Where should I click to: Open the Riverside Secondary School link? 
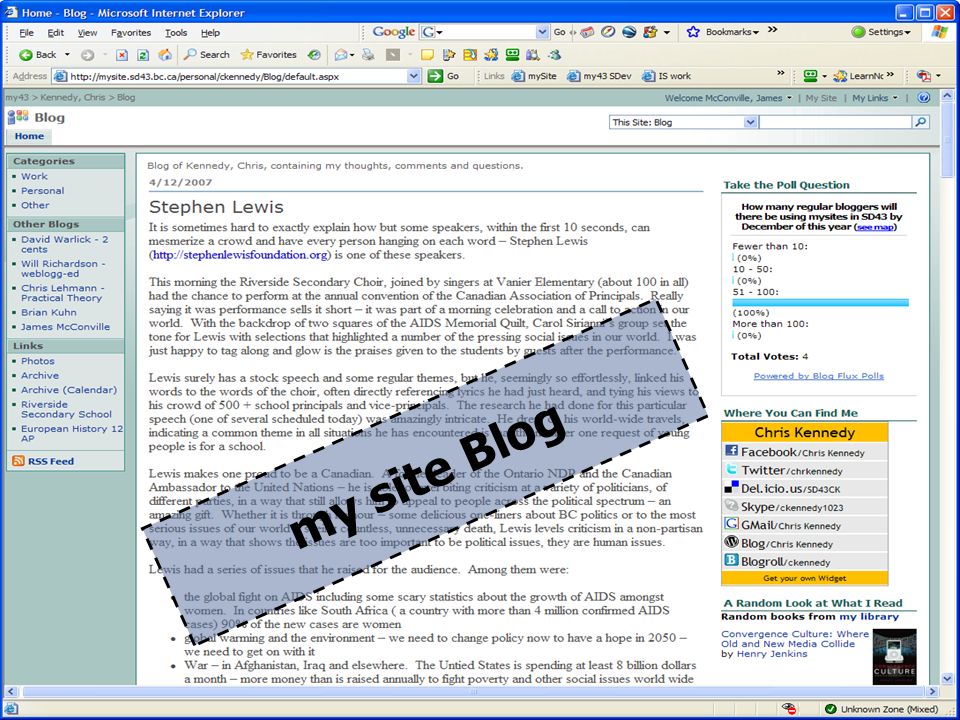[x=66, y=410]
